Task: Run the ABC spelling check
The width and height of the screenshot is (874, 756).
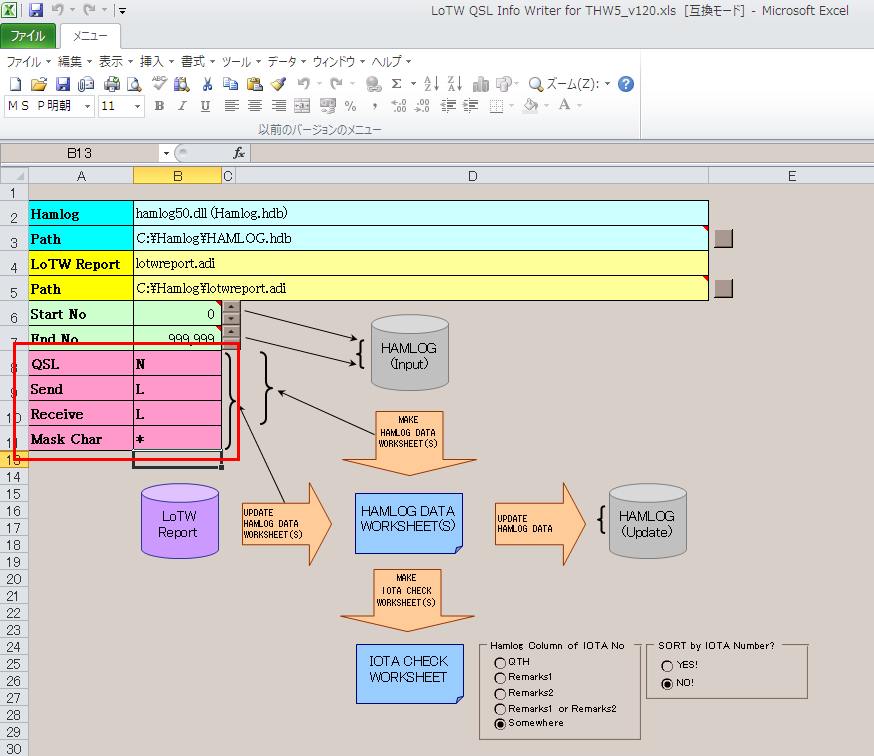Action: click(159, 84)
